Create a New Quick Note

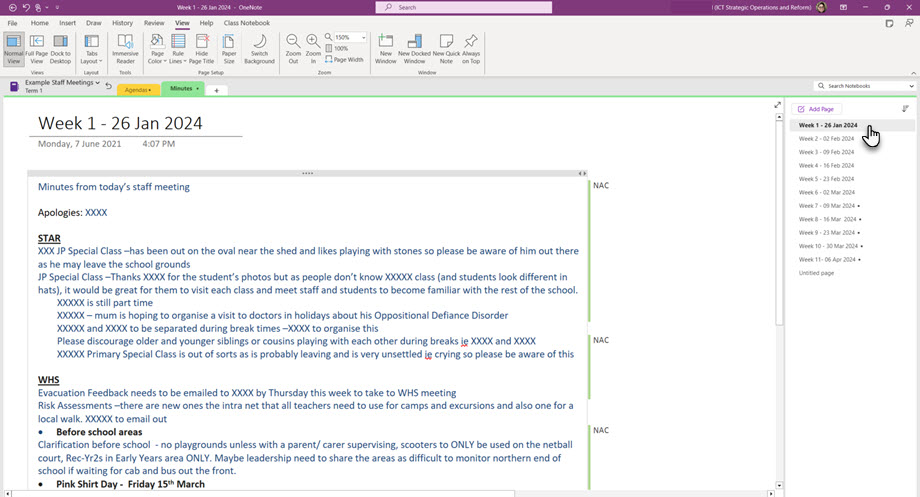(446, 49)
